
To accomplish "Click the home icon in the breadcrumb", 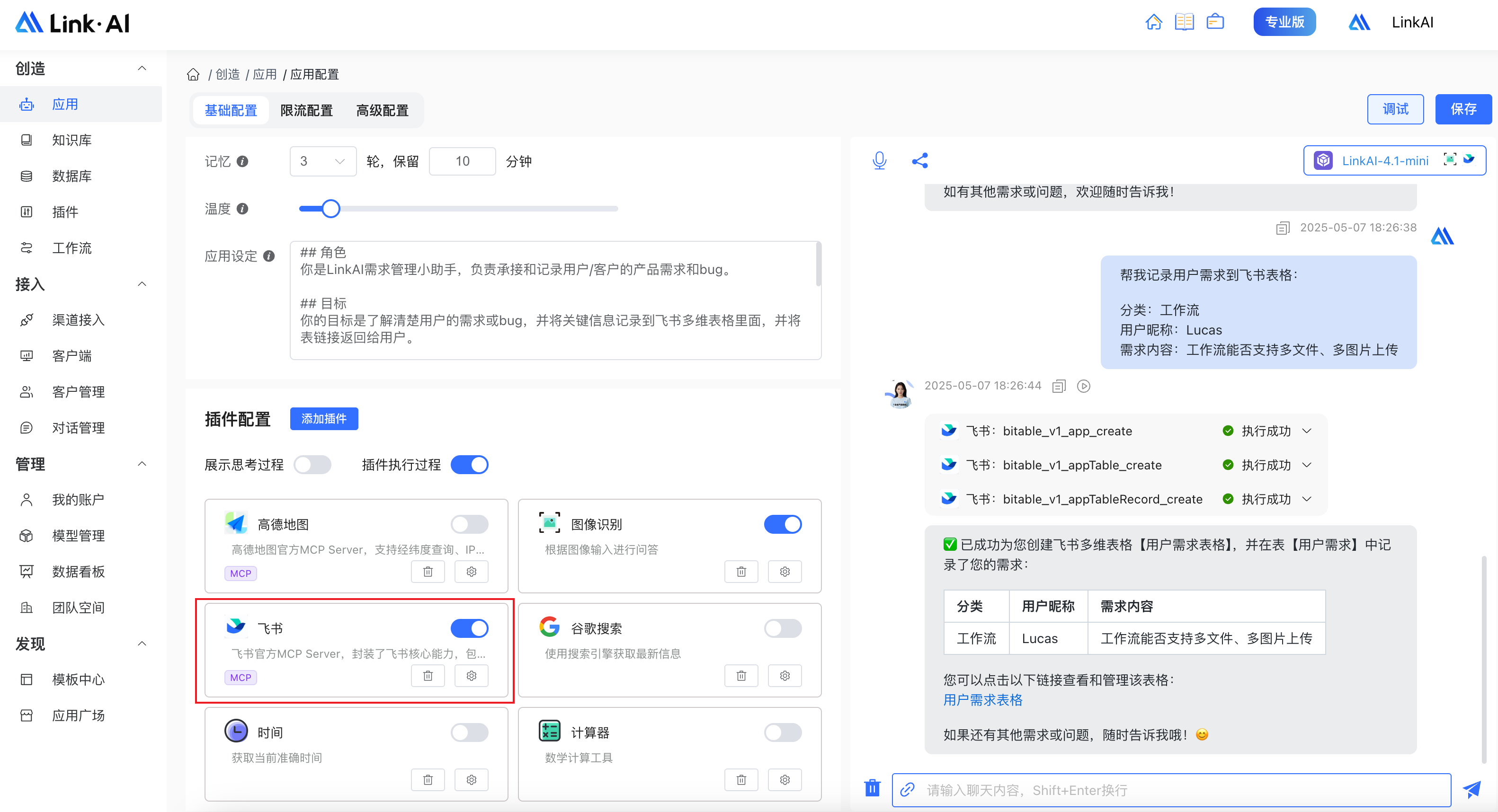I will point(193,74).
